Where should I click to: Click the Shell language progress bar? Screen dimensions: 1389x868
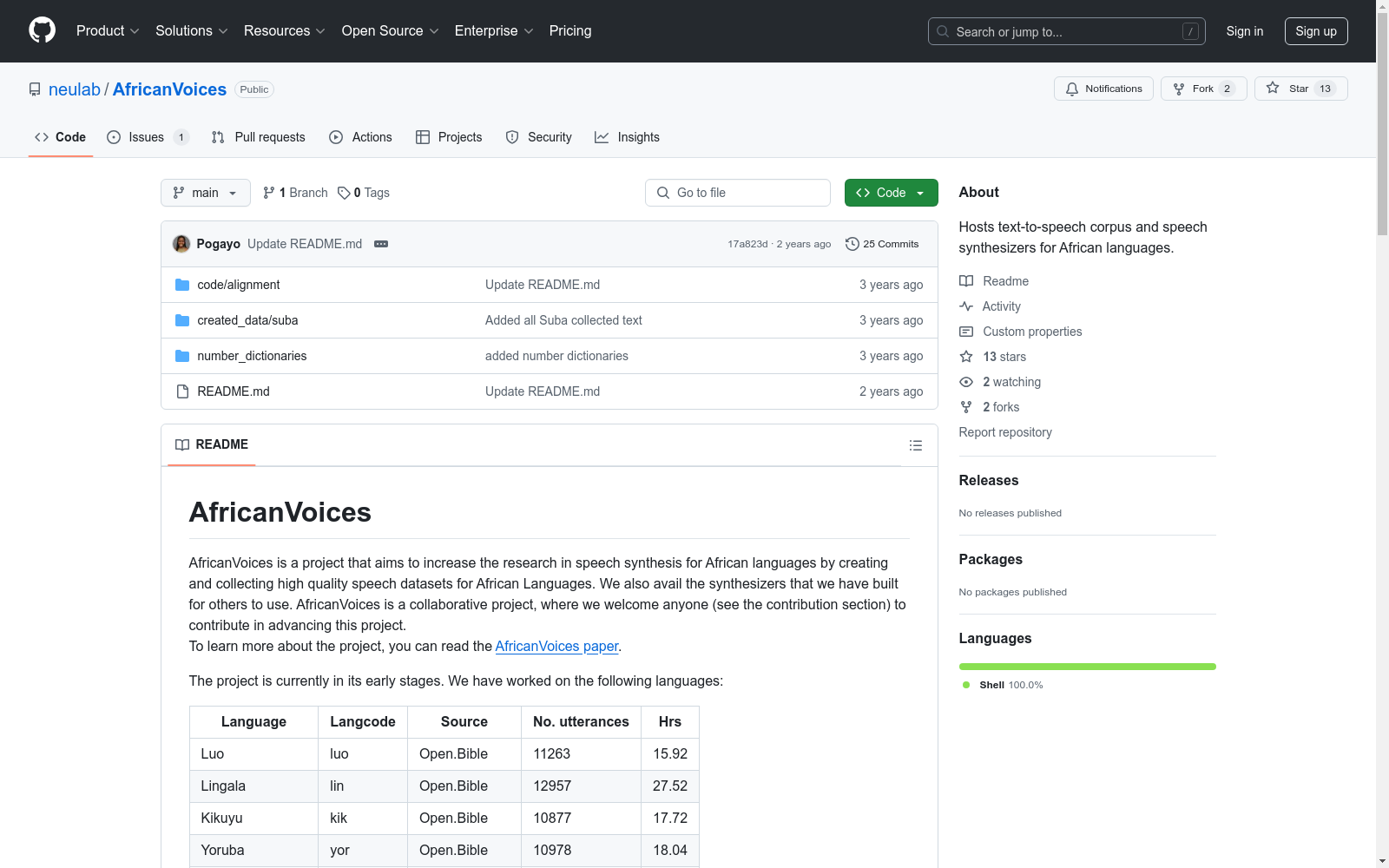point(1087,667)
